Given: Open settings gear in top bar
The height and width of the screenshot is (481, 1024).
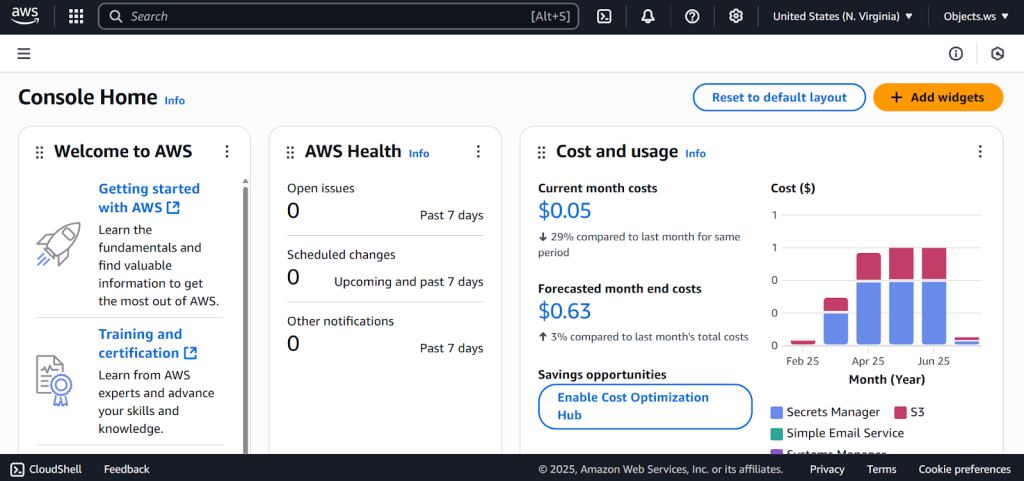Looking at the screenshot, I should tap(736, 16).
